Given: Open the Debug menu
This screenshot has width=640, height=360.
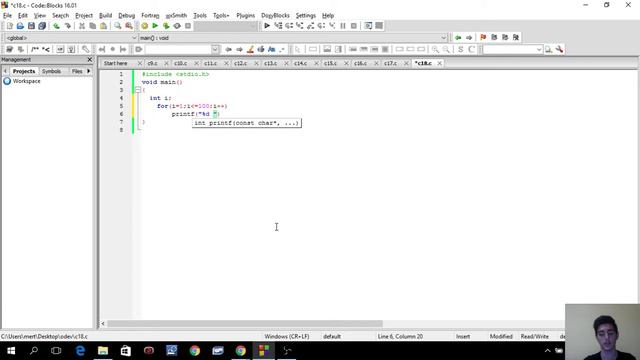Looking at the screenshot, I should 127,16.
